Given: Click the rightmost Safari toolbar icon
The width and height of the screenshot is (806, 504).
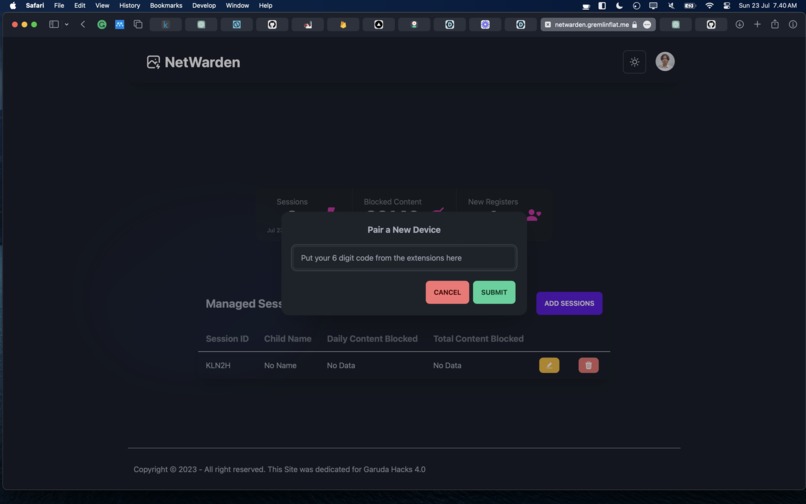Looking at the screenshot, I should tap(793, 24).
